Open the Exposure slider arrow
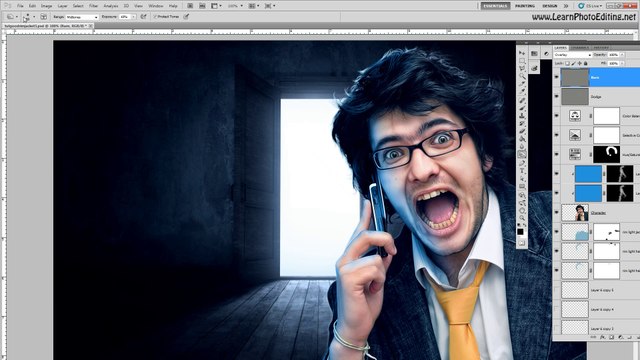640x360 pixels. [x=133, y=17]
